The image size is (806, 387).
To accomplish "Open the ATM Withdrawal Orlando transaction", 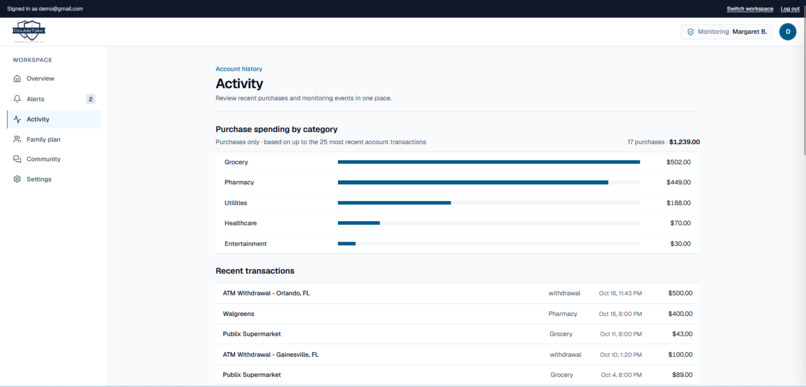I will [457, 293].
